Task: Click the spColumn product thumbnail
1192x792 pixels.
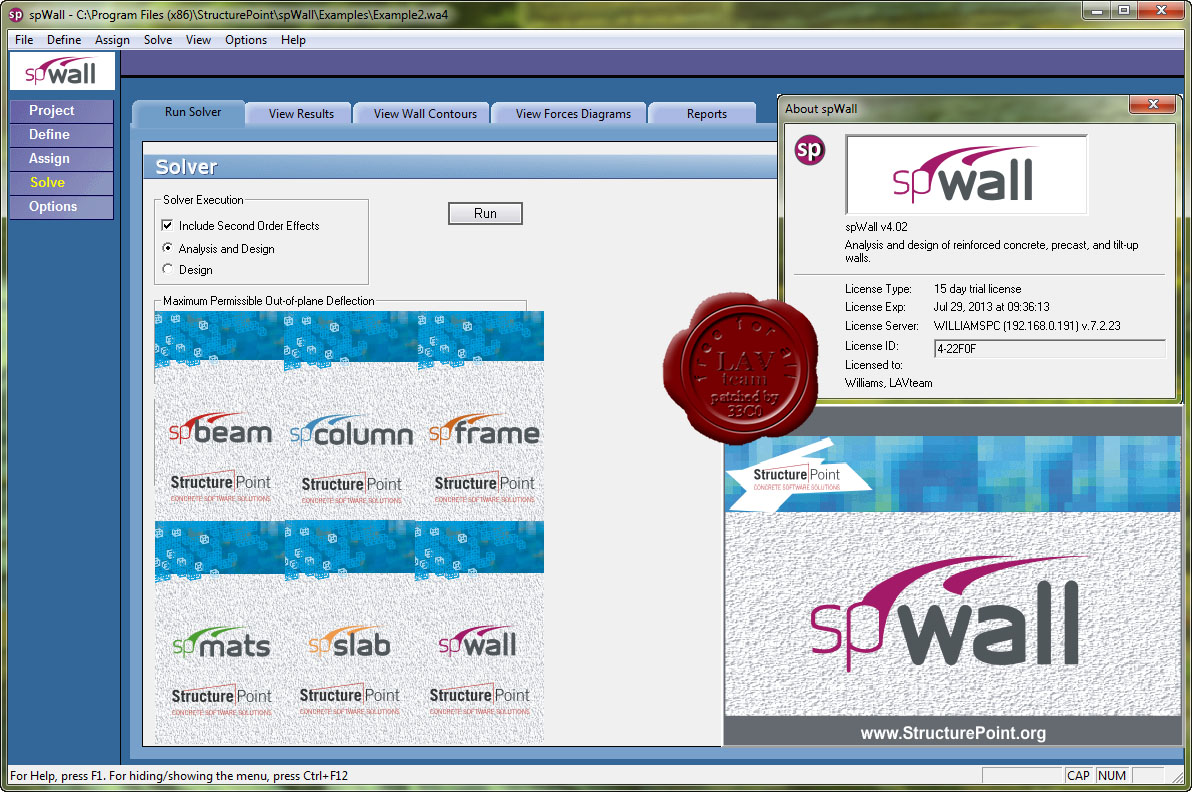Action: [350, 414]
